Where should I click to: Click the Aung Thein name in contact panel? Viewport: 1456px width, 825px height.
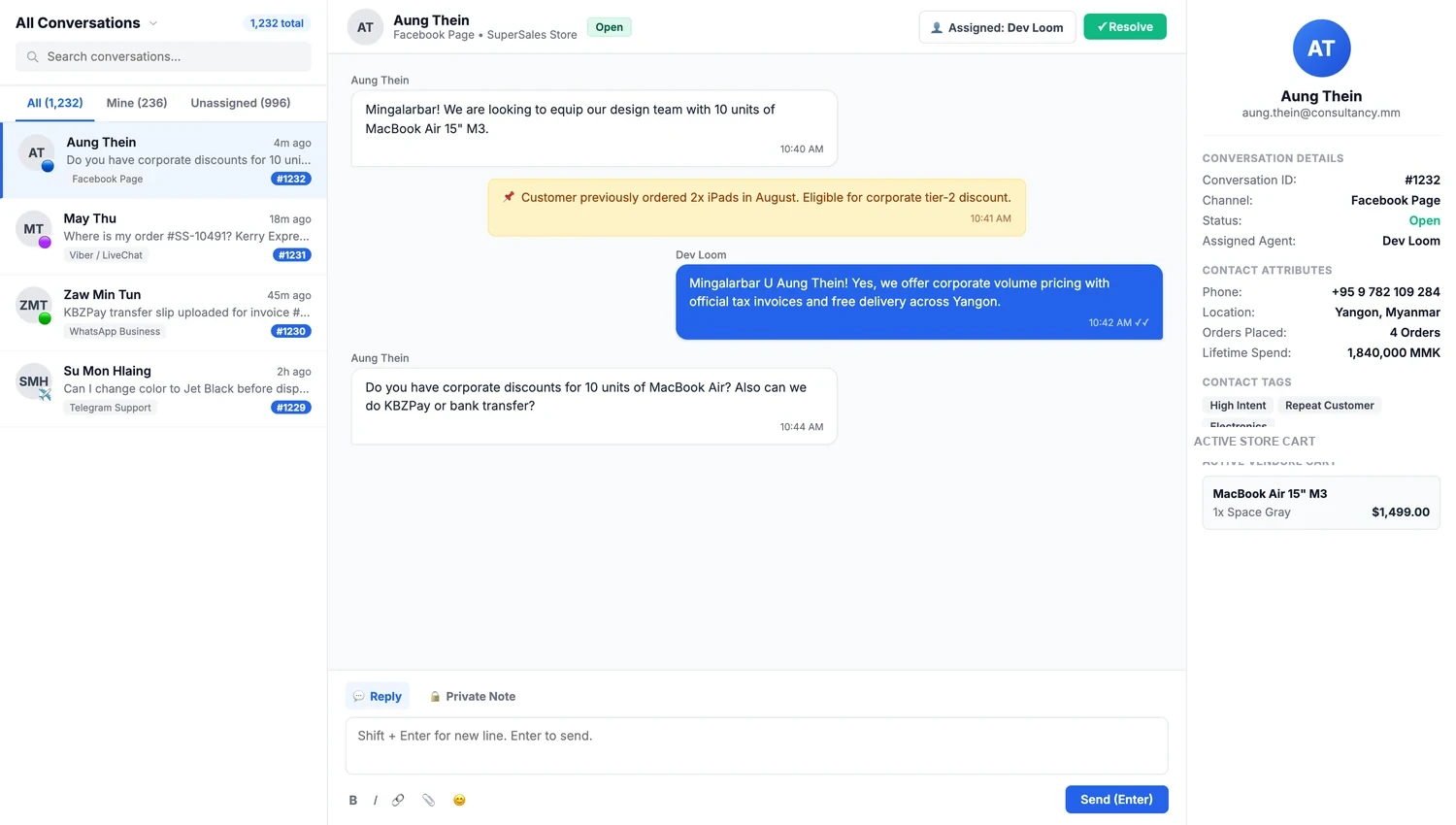[1321, 96]
